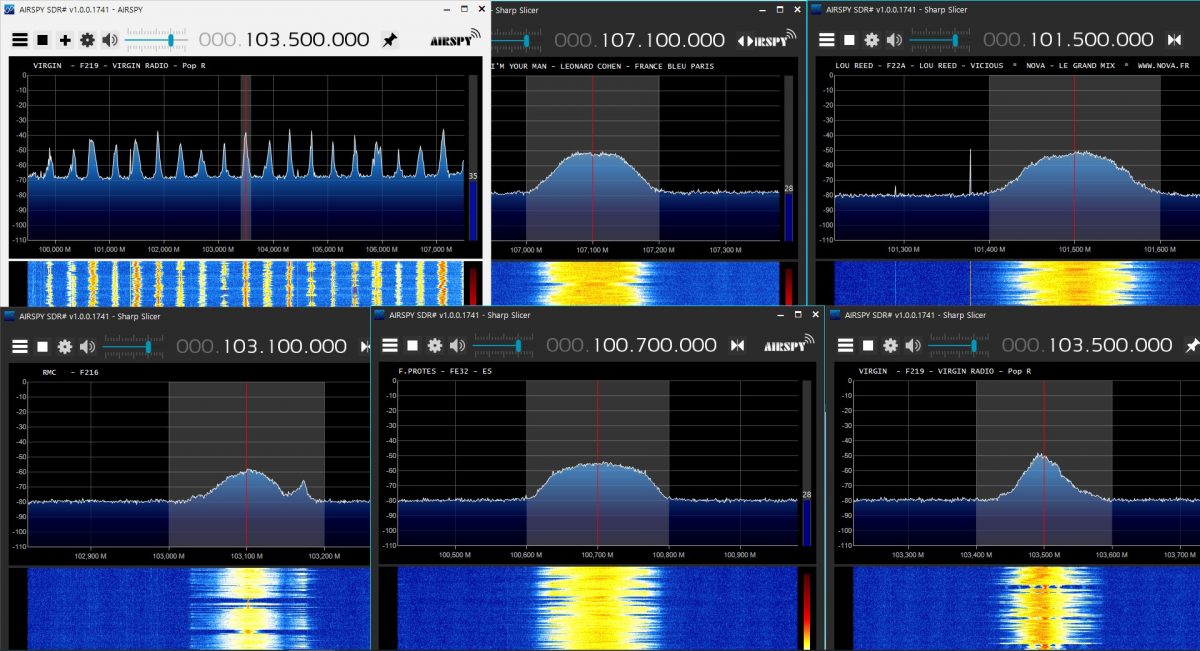Click the '107,100 M' axis label
1200x651 pixels.
[x=592, y=250]
